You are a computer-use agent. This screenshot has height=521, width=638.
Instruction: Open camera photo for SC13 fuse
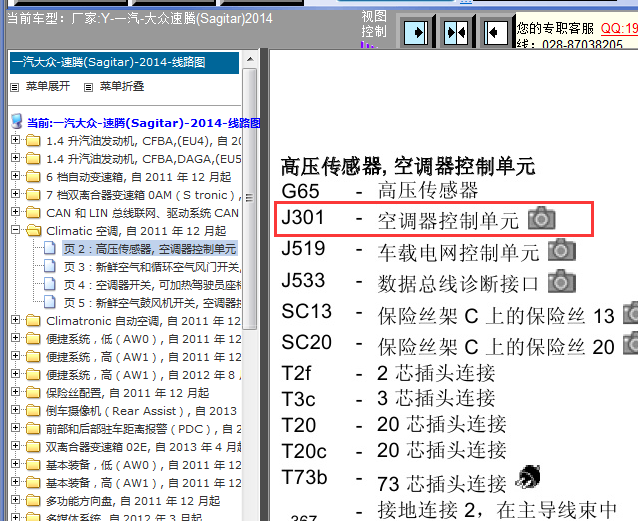[x=631, y=313]
